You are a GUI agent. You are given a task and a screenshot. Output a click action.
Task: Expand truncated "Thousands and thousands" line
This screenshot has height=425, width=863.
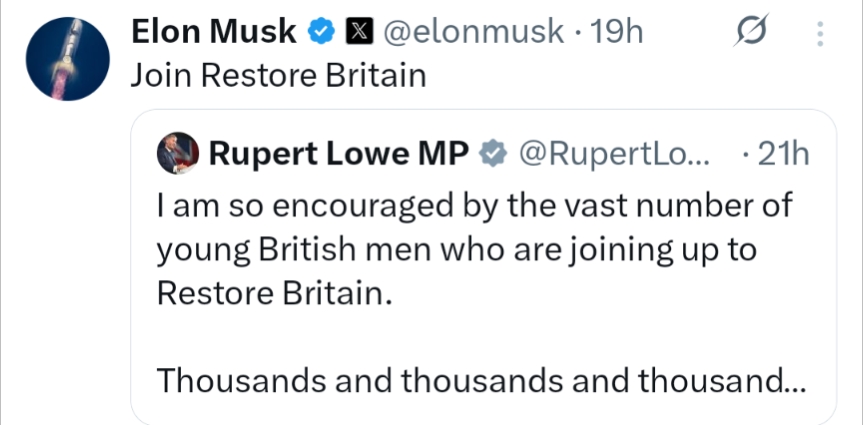[470, 380]
